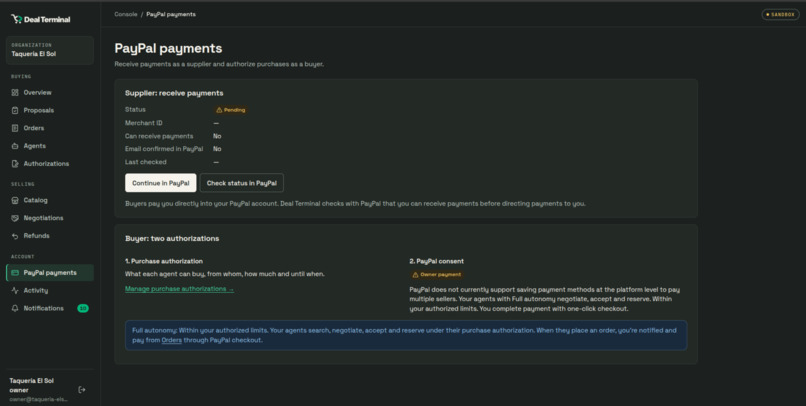The width and height of the screenshot is (806, 406).
Task: Click the Deal Terminal logo icon
Action: 16,19
